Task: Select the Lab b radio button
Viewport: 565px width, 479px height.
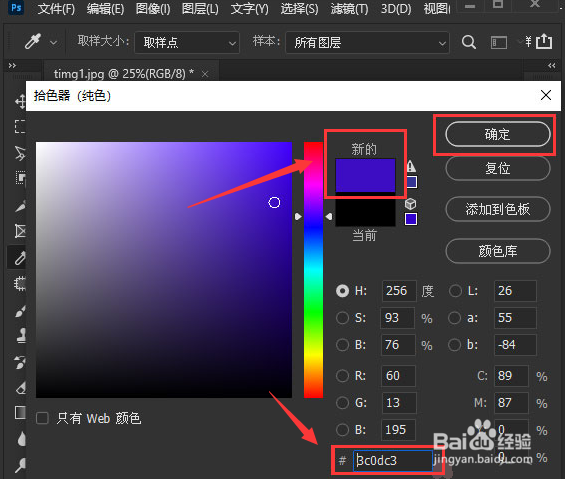Action: point(454,345)
